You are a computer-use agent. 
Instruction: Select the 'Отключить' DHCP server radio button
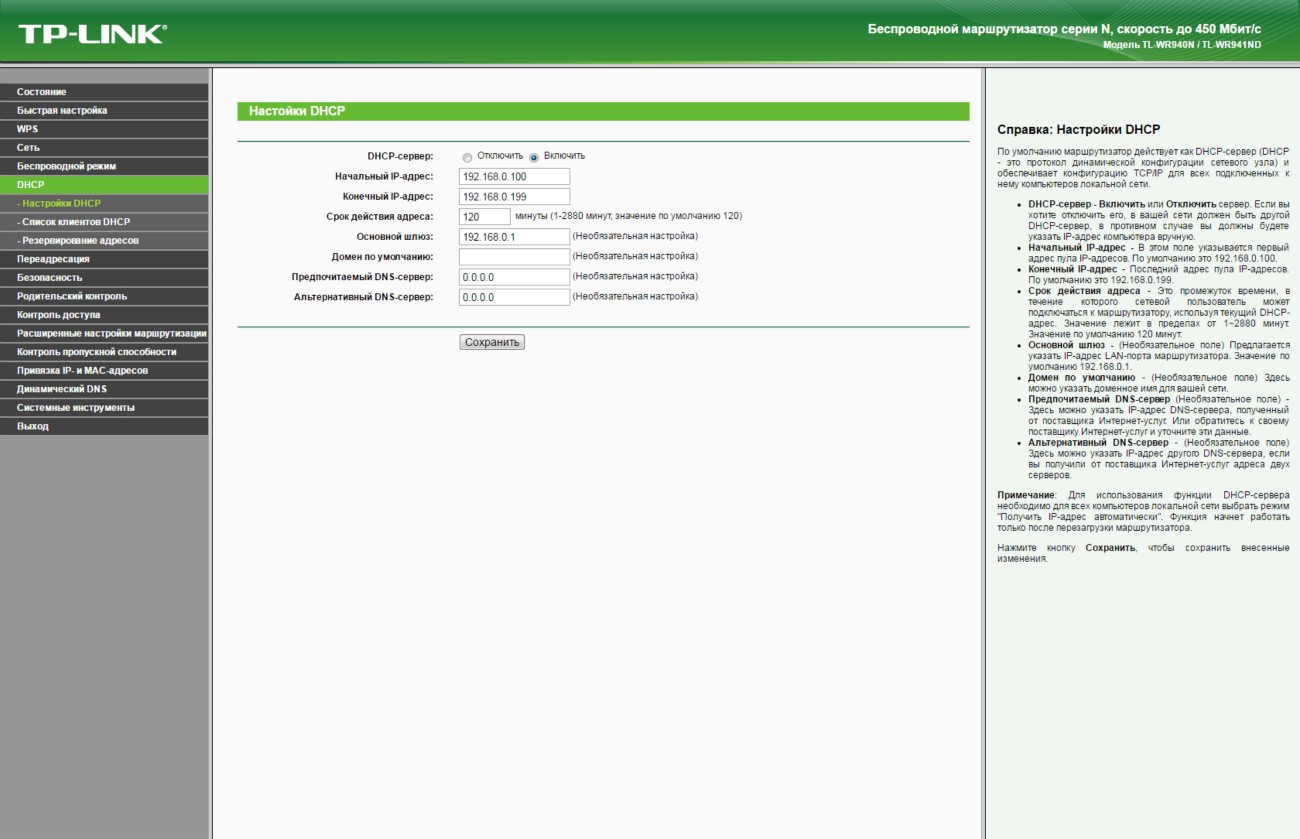pyautogui.click(x=467, y=157)
